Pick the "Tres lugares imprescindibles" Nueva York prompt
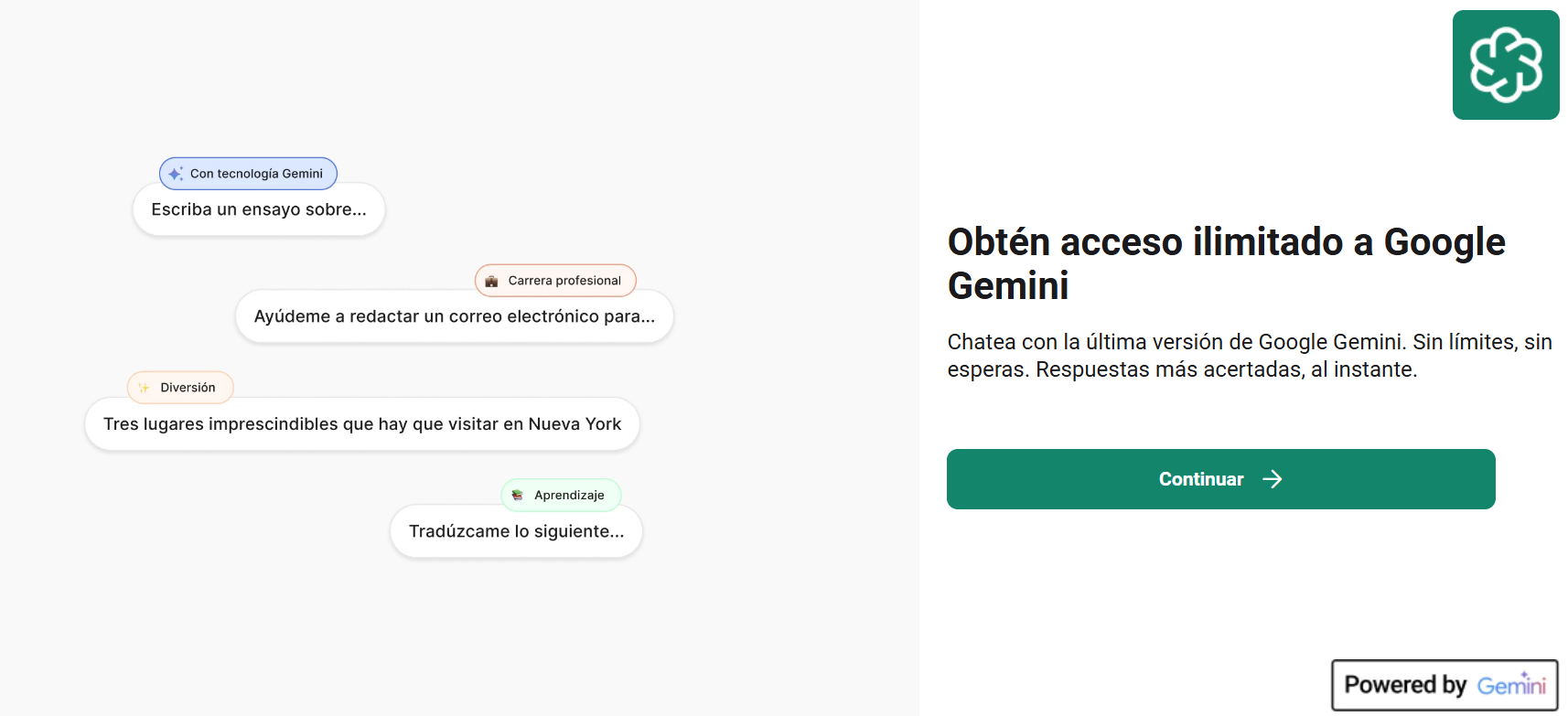1568x716 pixels. click(361, 424)
